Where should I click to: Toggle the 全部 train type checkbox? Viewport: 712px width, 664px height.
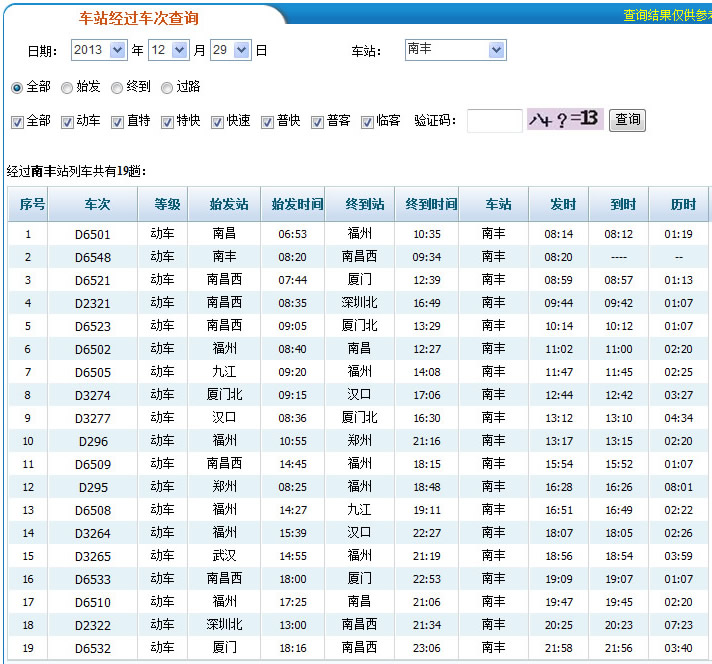pyautogui.click(x=17, y=122)
